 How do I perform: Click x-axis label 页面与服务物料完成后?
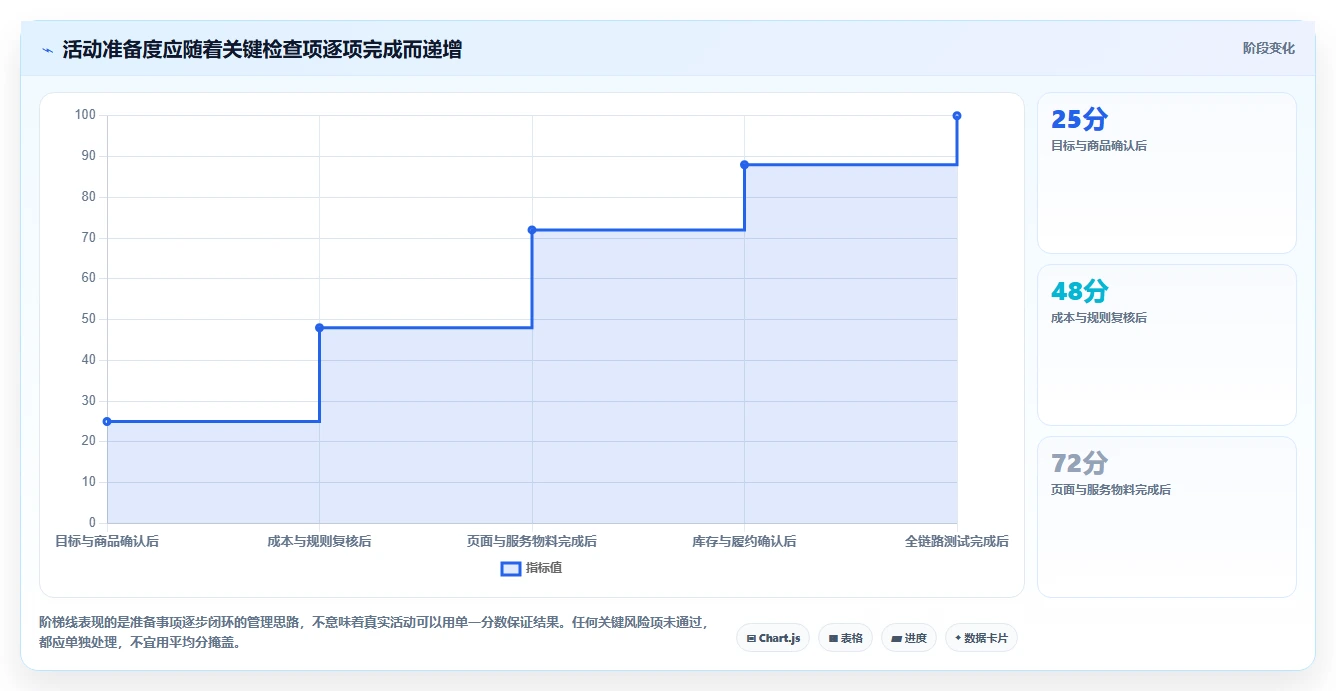[x=532, y=541]
